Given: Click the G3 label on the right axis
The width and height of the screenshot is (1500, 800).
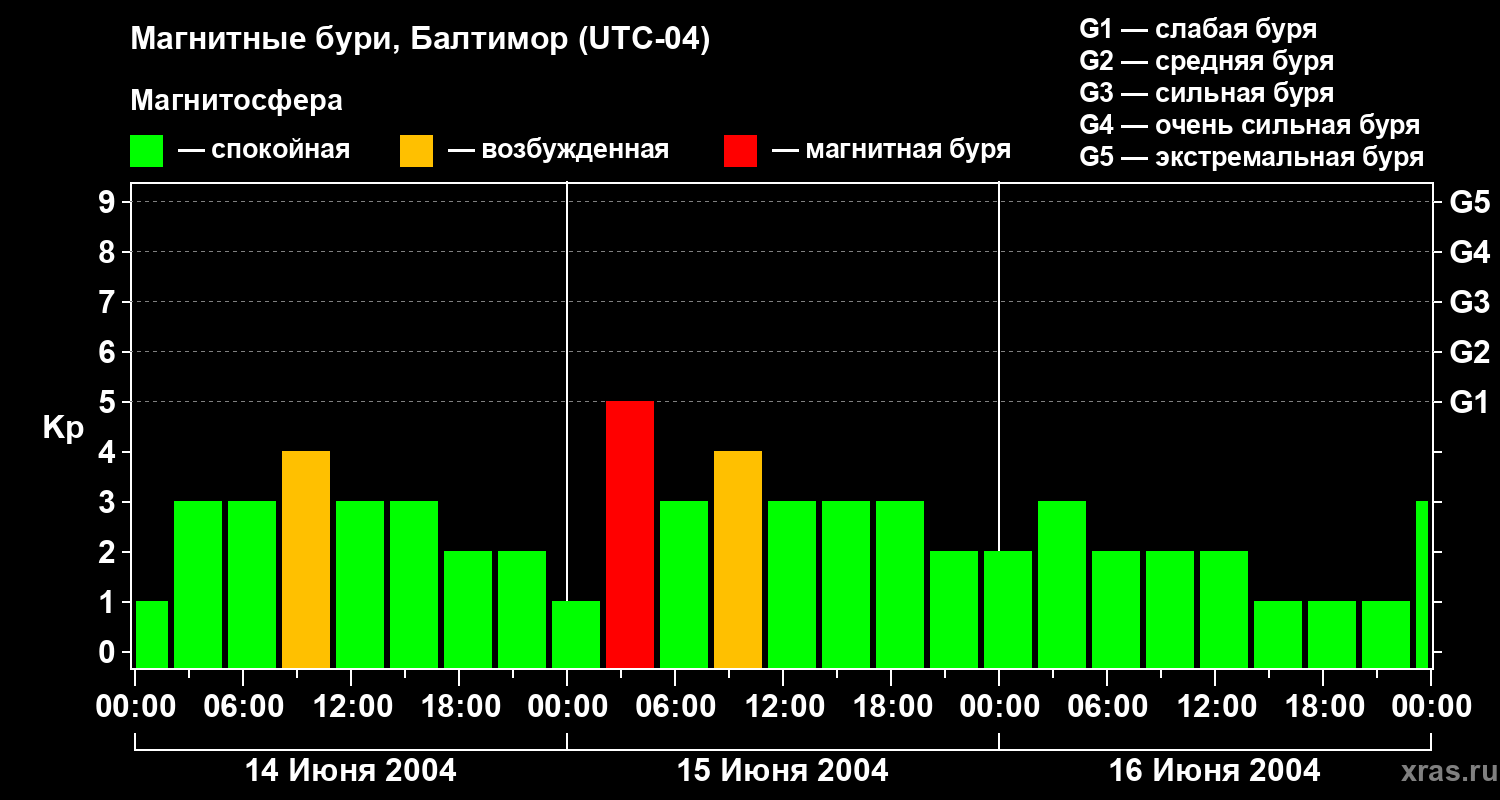Looking at the screenshot, I should 1469,302.
